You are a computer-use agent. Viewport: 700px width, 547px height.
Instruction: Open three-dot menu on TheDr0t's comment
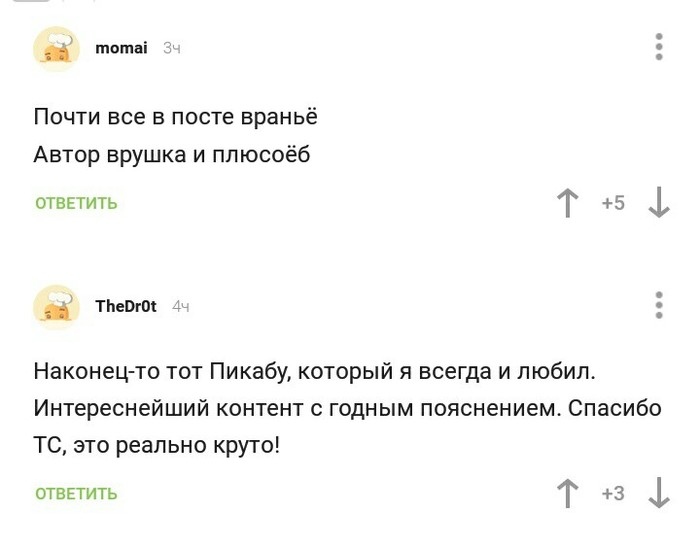[659, 305]
